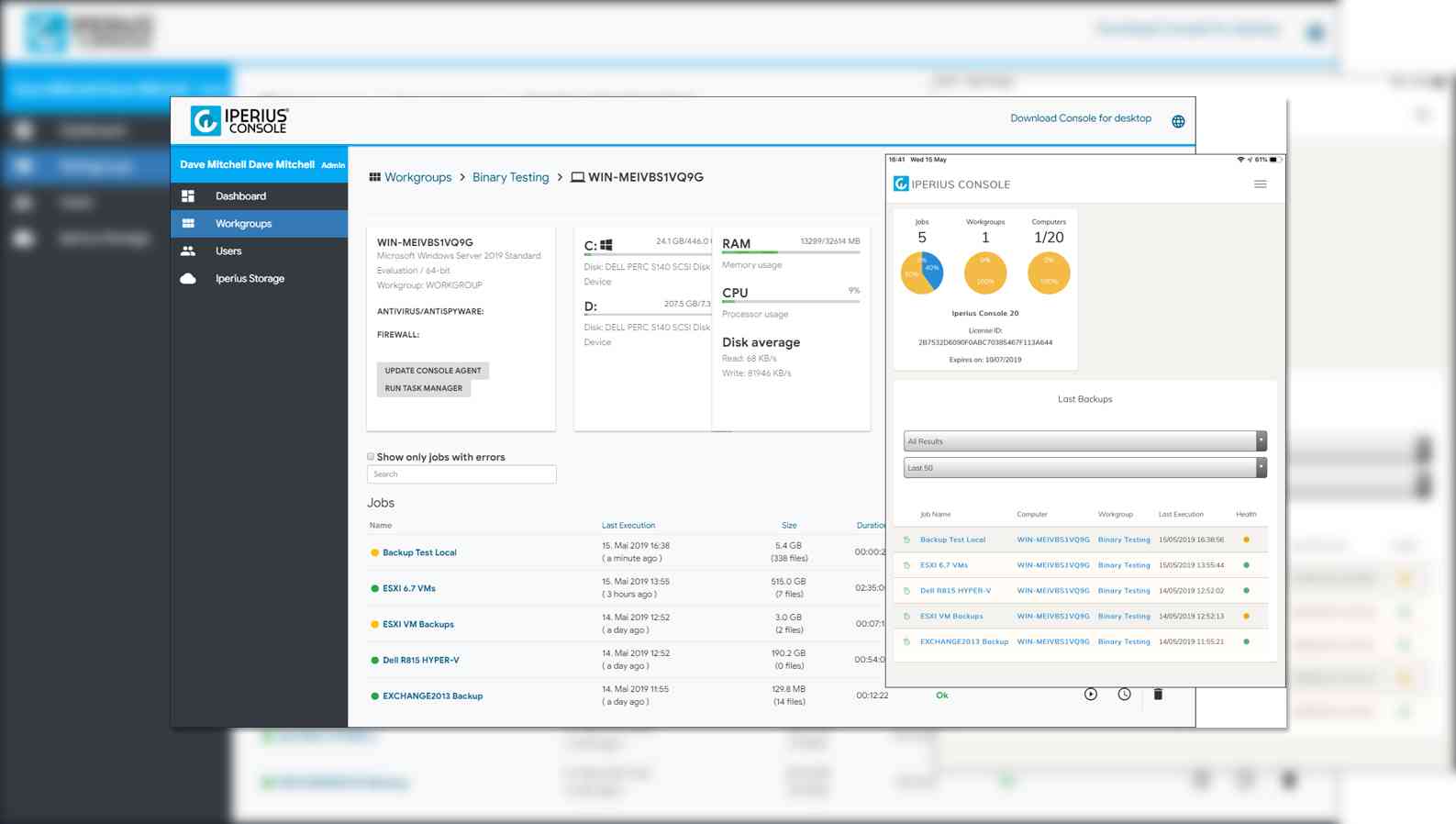The width and height of the screenshot is (1456, 824).
Task: Click the D: drive label
Action: [591, 306]
